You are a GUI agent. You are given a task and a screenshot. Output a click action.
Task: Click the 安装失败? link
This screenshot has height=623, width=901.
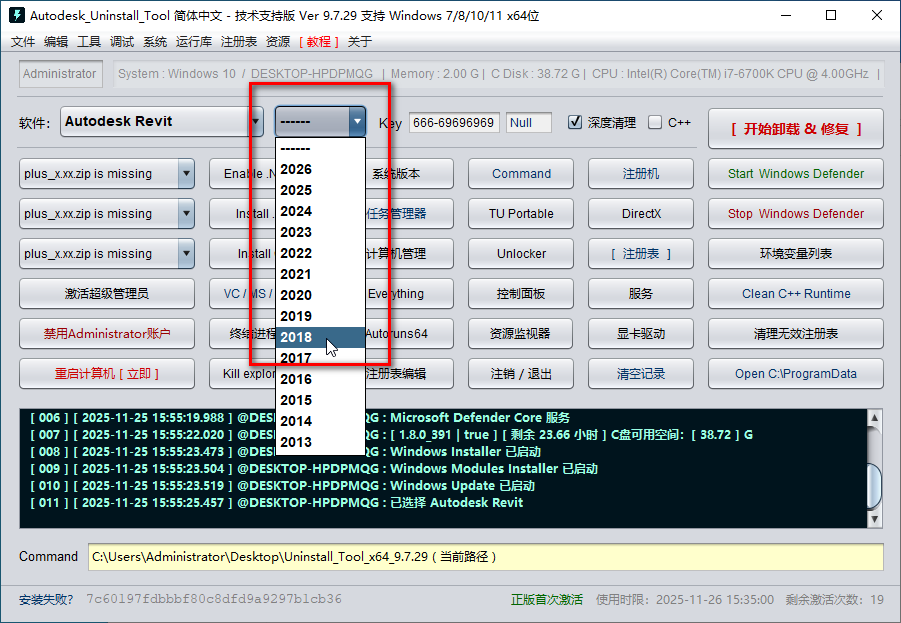[46, 599]
